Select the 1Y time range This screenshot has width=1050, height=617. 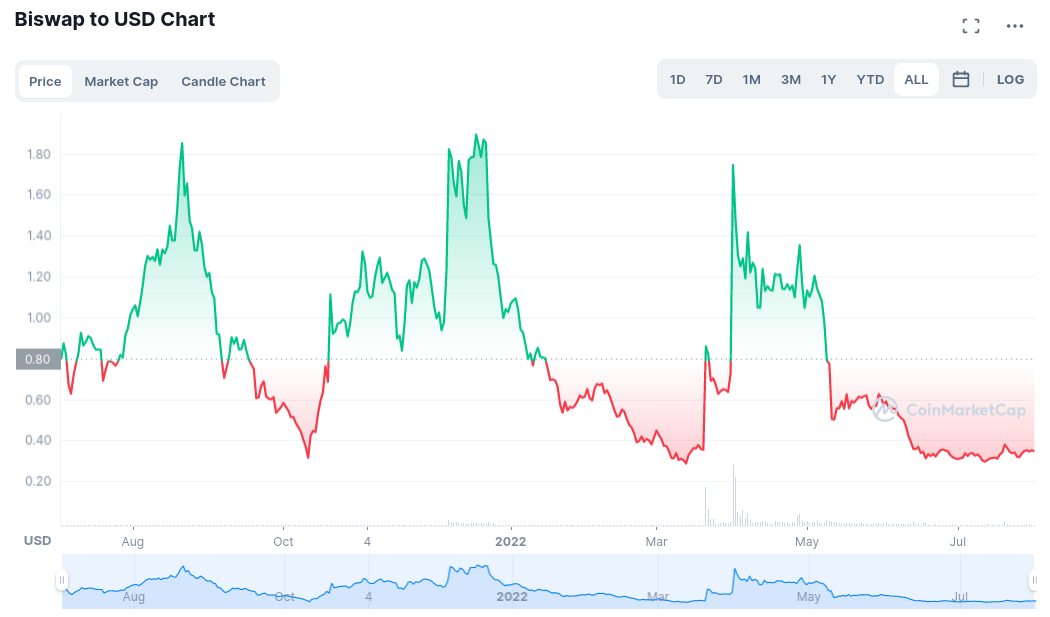828,79
